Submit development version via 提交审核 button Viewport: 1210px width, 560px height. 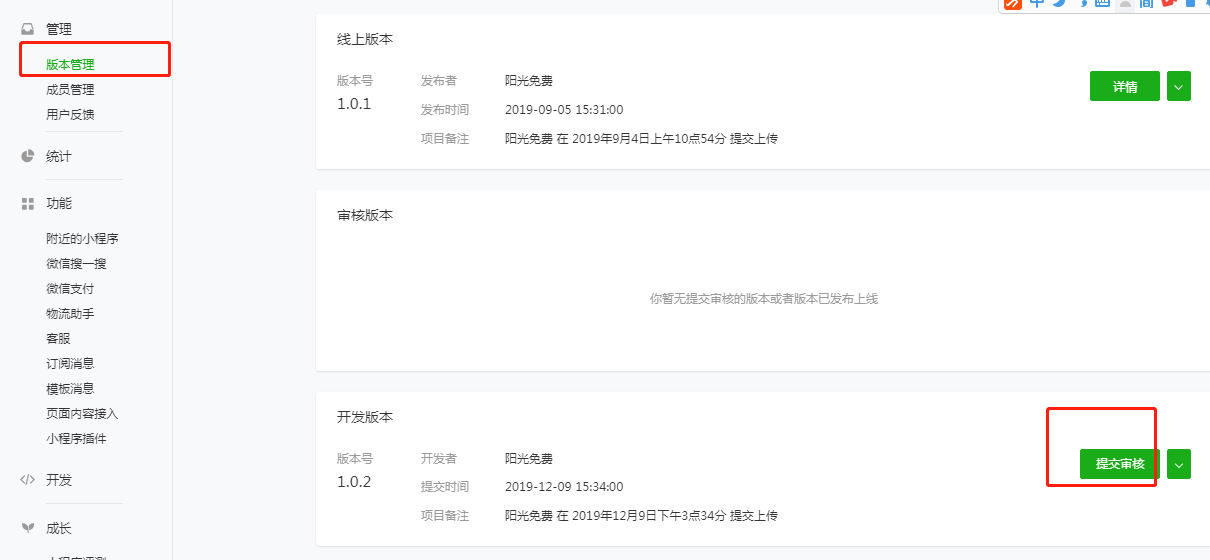[1119, 464]
